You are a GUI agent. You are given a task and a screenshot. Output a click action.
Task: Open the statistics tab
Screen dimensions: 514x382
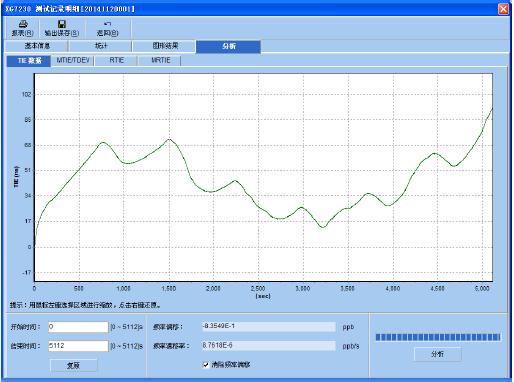pos(101,46)
